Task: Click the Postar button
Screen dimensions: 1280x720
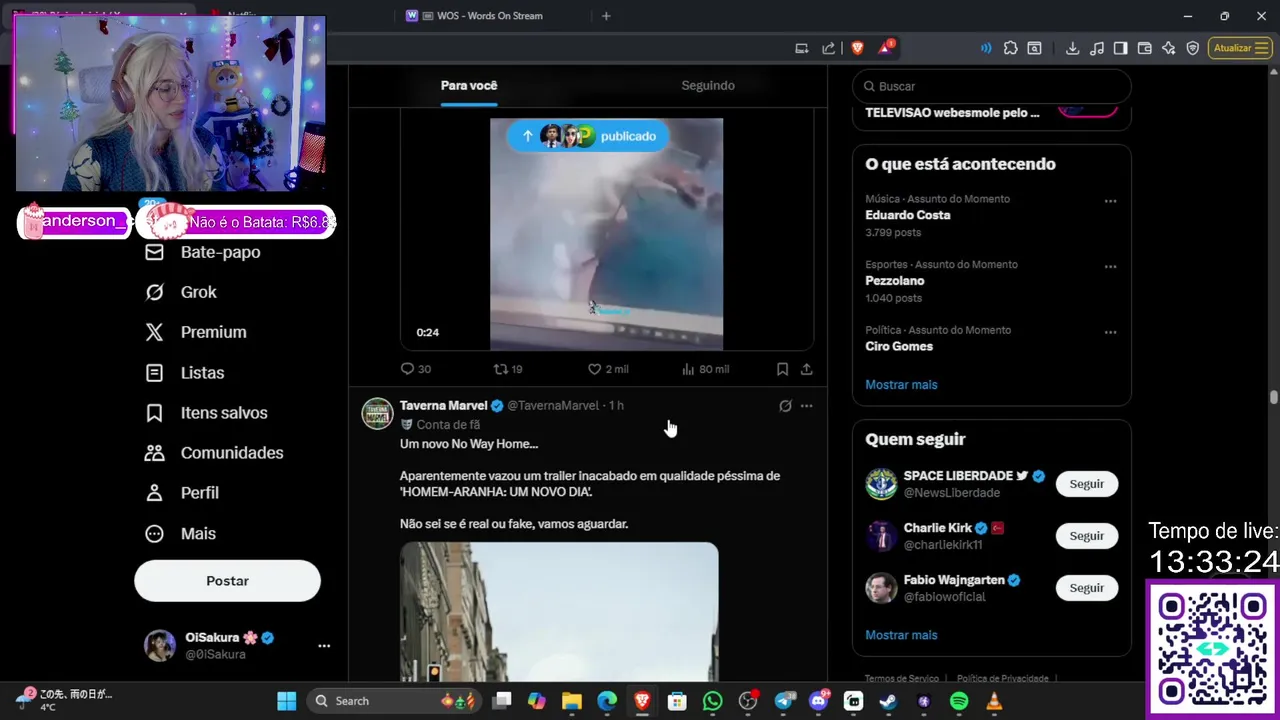Action: tap(227, 581)
